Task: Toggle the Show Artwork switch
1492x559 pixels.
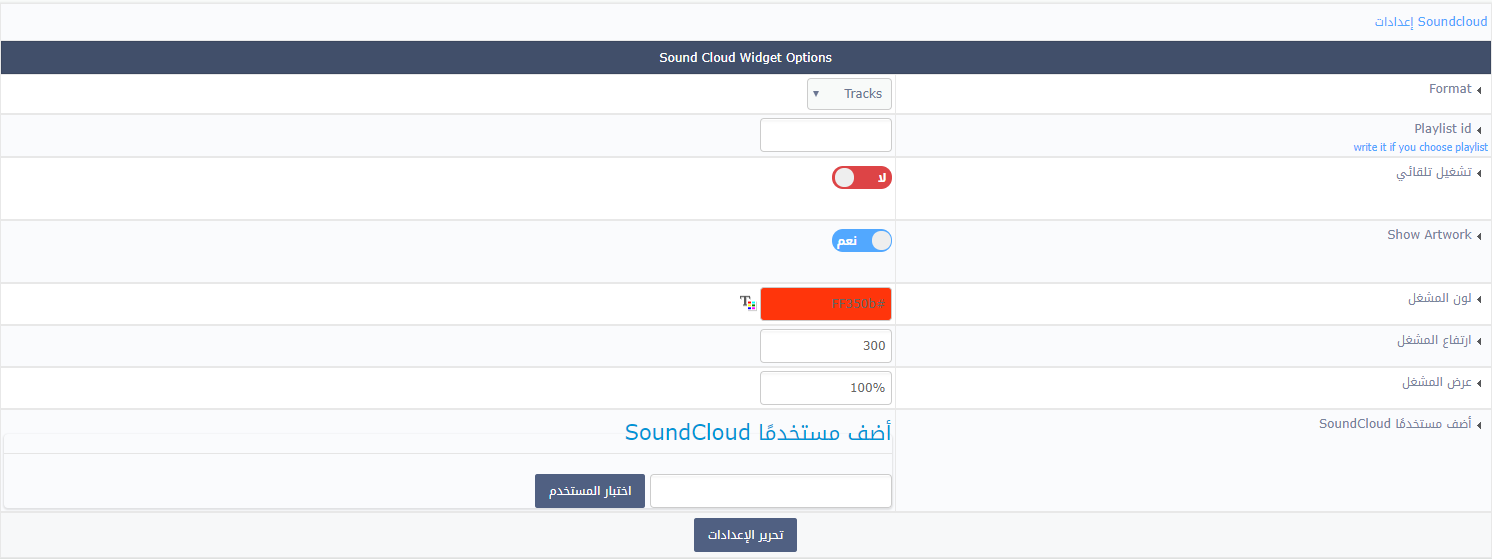Action: click(861, 241)
